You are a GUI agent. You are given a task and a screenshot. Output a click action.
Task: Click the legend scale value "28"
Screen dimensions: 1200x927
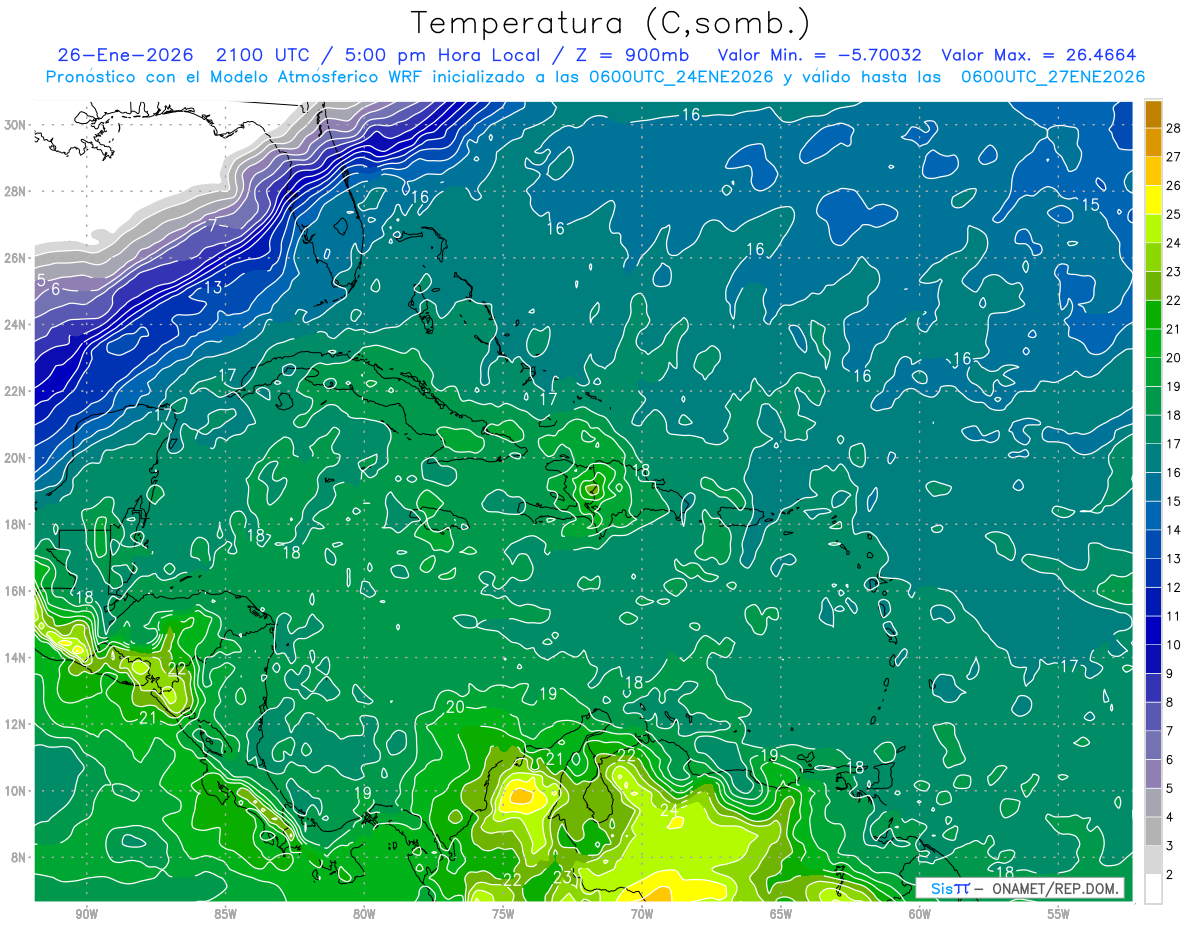click(x=1174, y=128)
